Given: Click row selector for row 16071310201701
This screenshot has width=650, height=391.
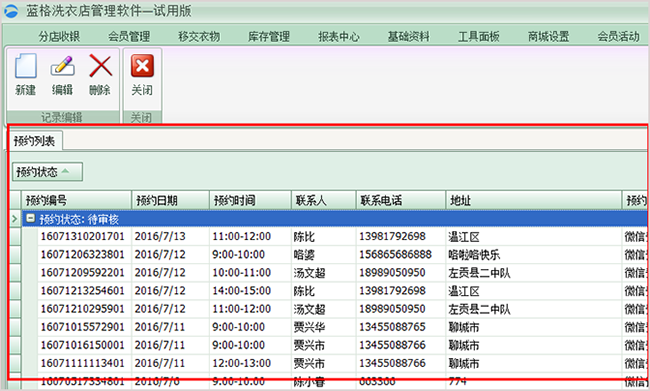Looking at the screenshot, I should [x=15, y=236].
